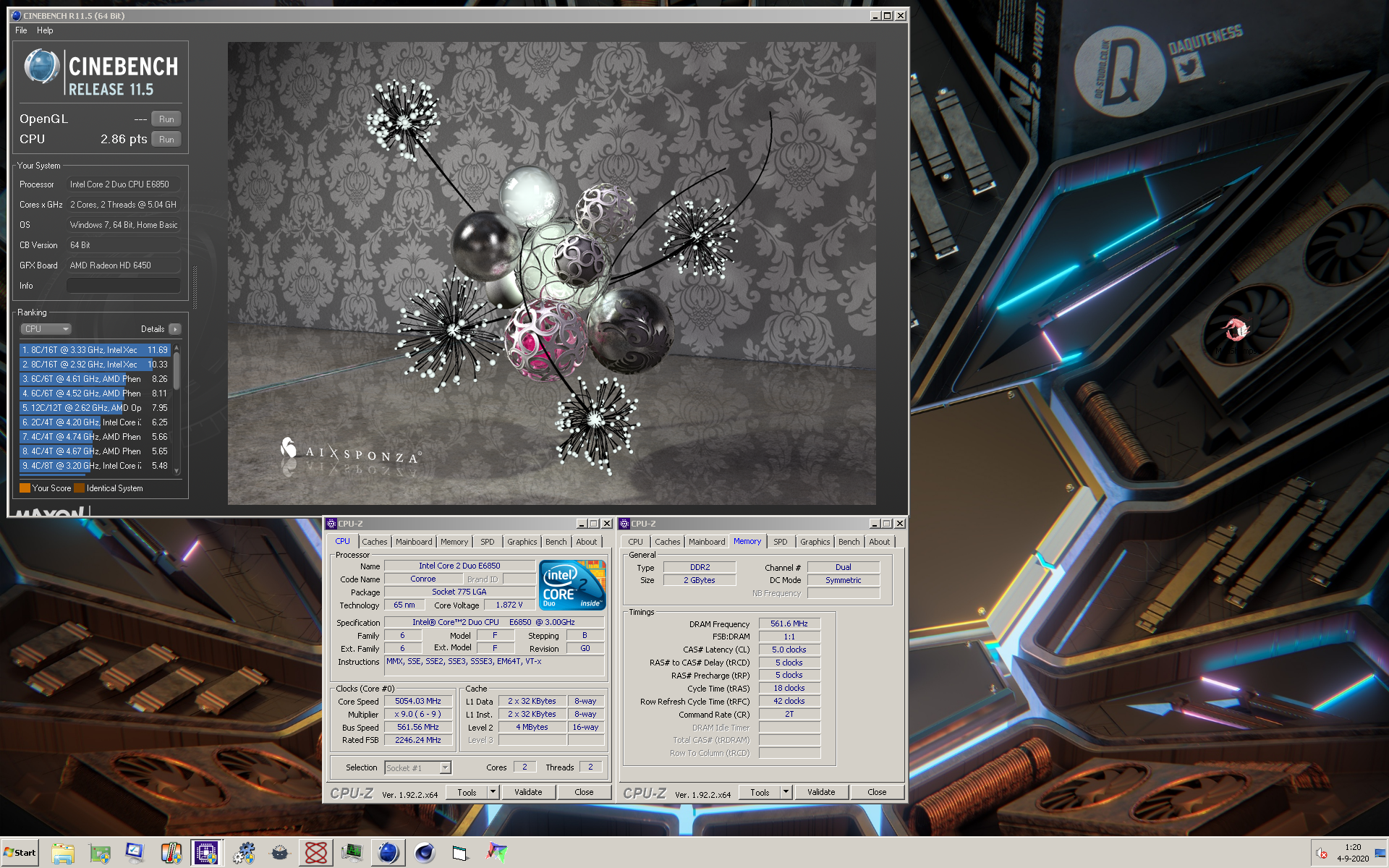
Task: Open Memory tab in left CPU-Z window
Action: pos(454,542)
